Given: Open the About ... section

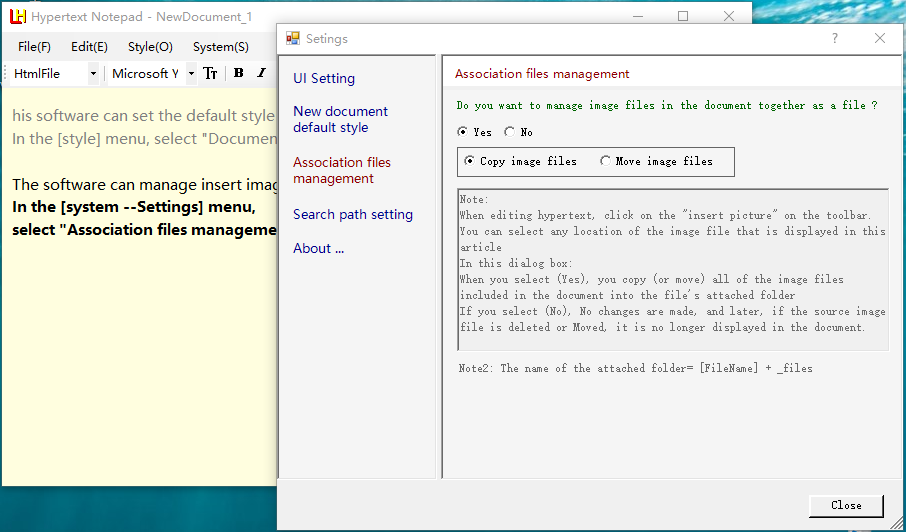Looking at the screenshot, I should coord(318,248).
